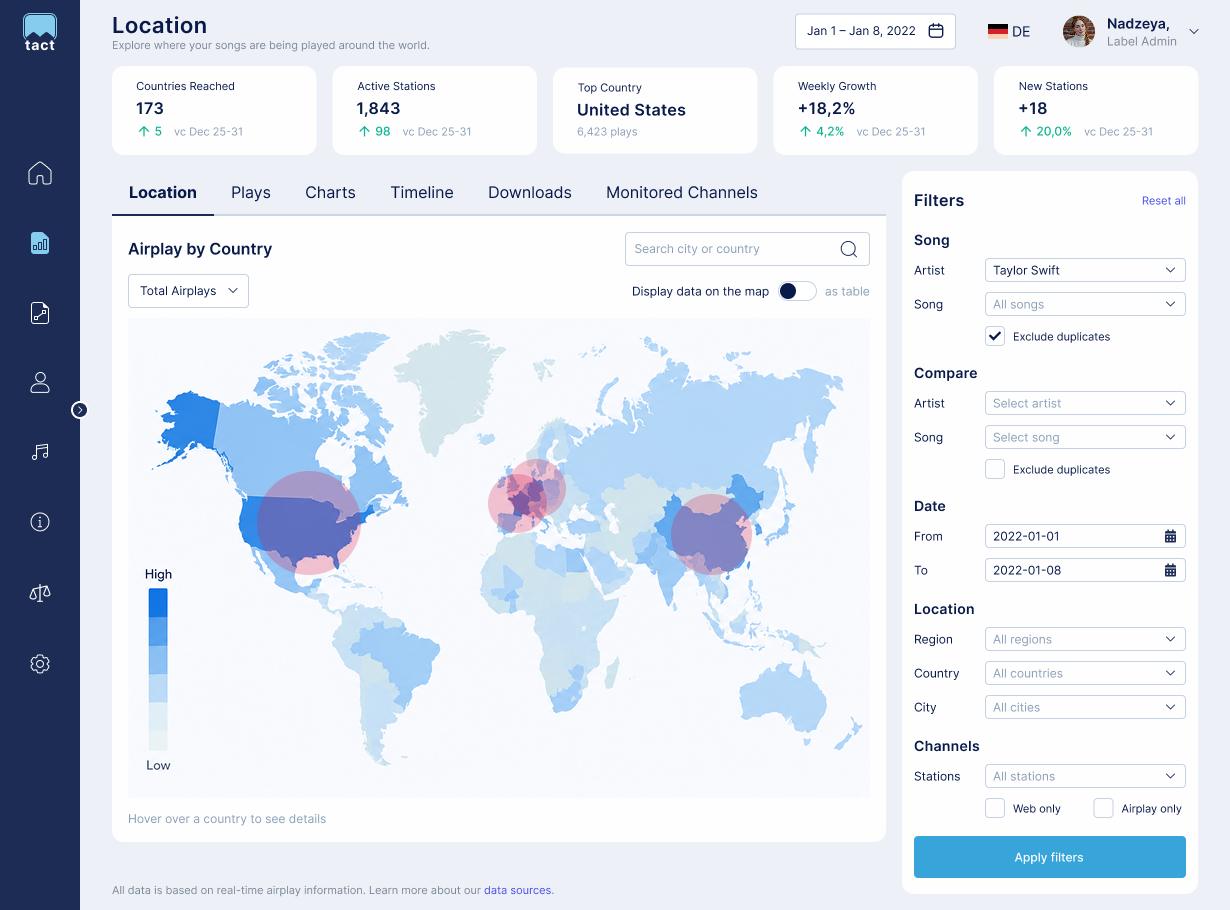This screenshot has height=910, width=1230.
Task: Open the info icon in the sidebar
Action: click(40, 522)
